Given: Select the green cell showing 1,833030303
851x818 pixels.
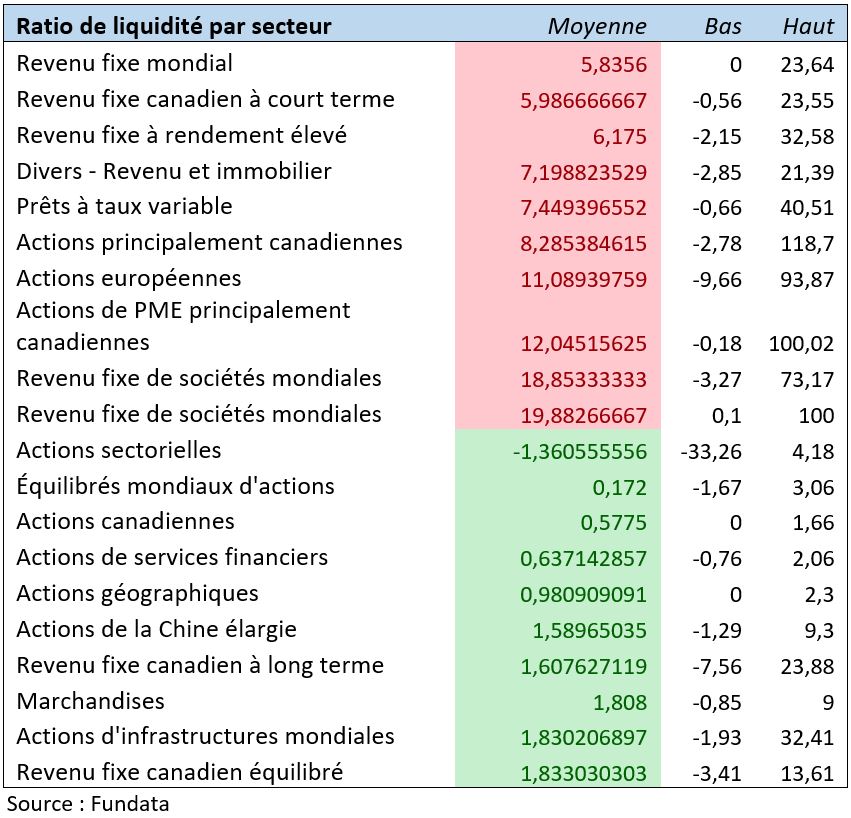Looking at the screenshot, I should 584,773.
